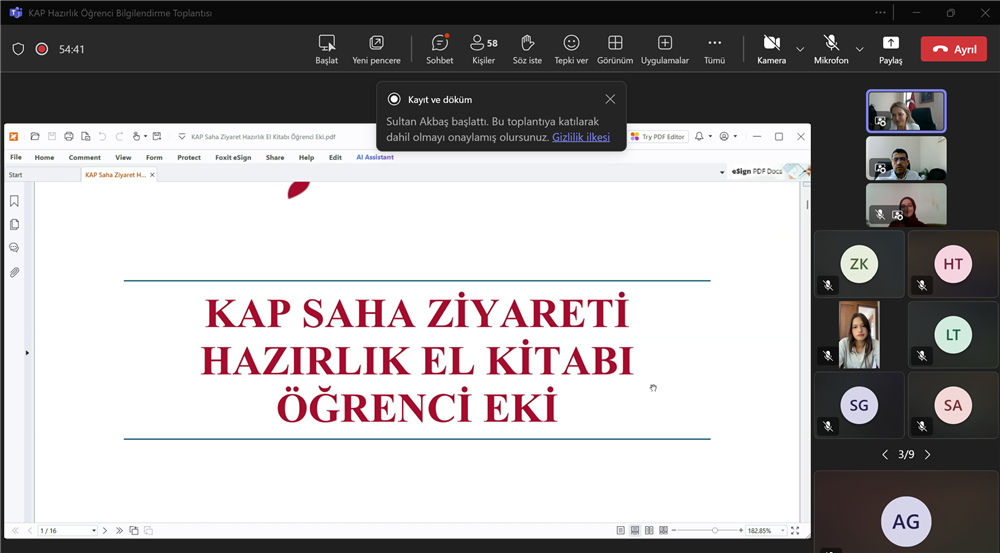
Task: Leave the meeting with Ayrıl button
Action: 953,49
